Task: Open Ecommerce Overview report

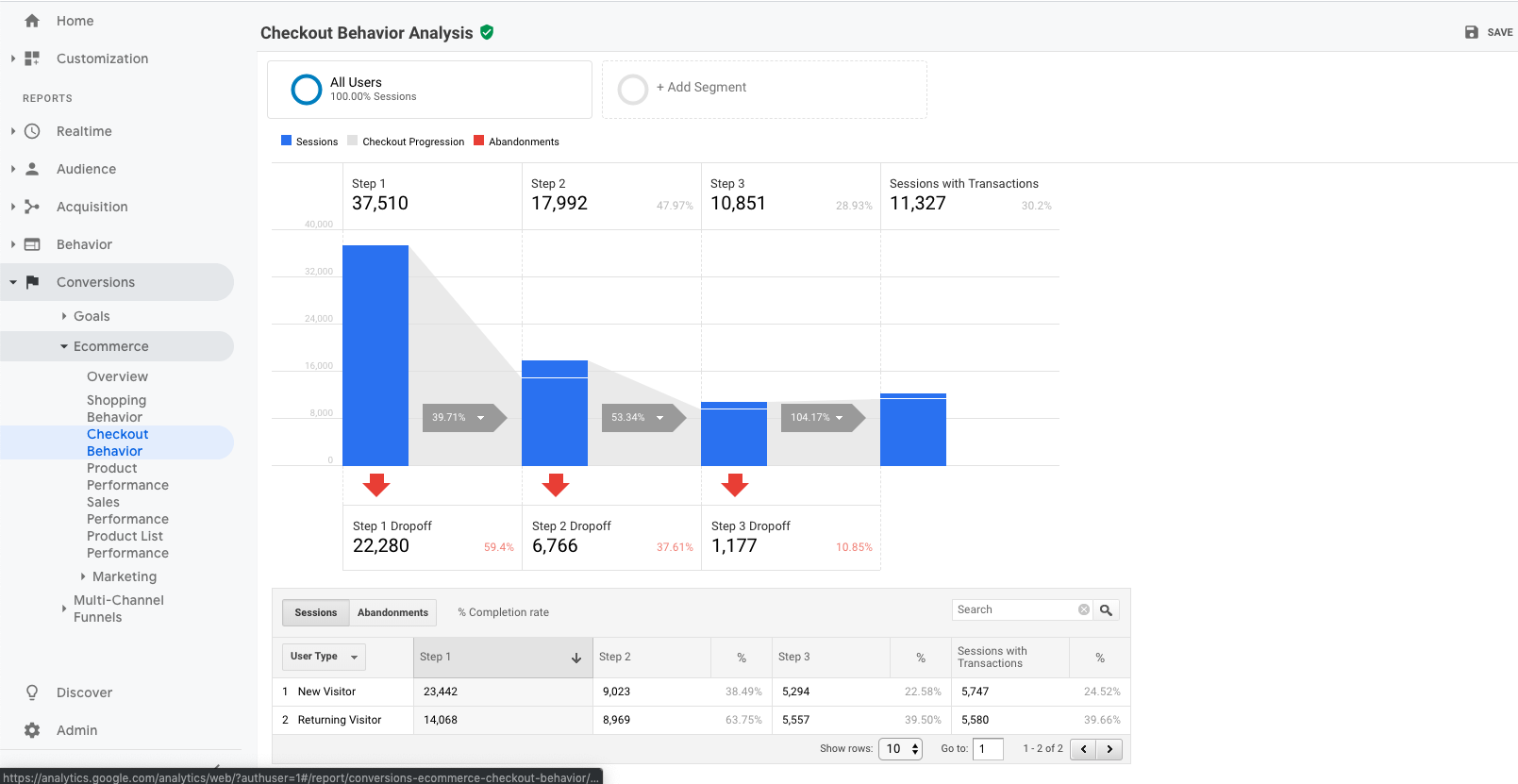Action: tap(117, 376)
